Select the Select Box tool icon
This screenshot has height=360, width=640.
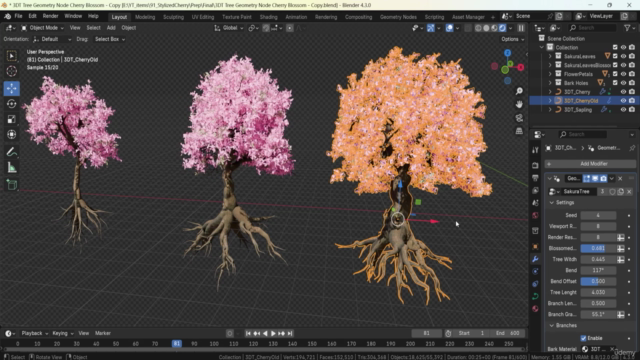tap(11, 56)
